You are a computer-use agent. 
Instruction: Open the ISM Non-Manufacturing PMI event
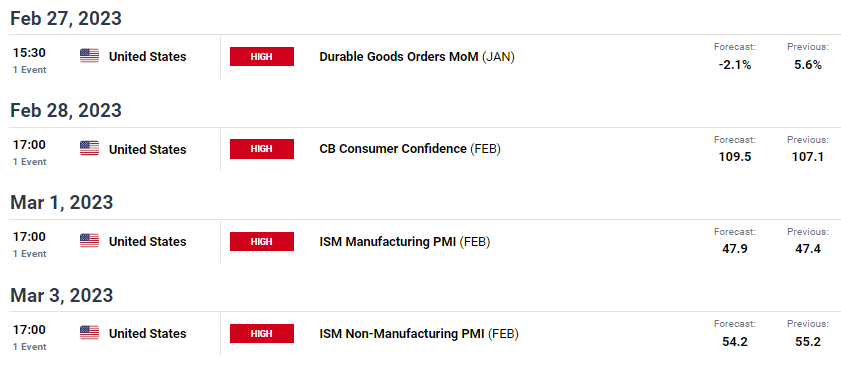419,334
